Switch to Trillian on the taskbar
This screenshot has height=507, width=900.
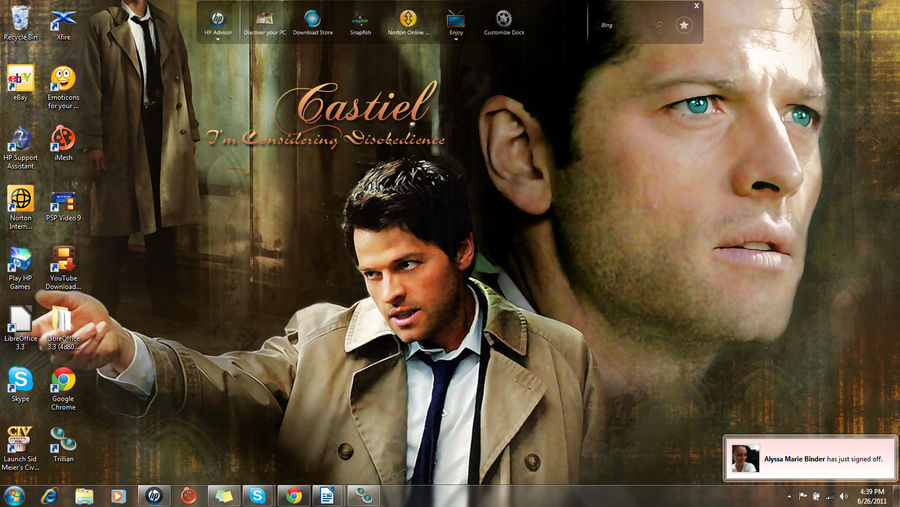click(363, 496)
